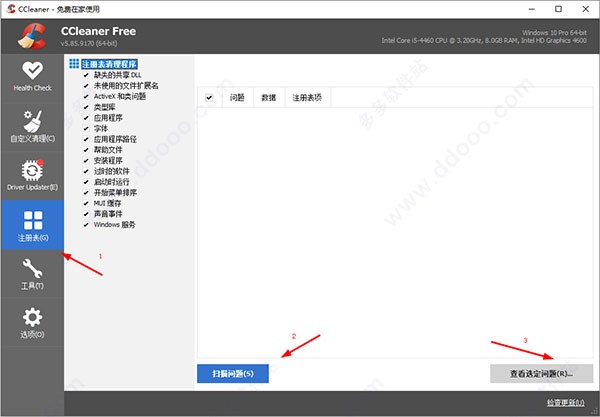Toggle 开始菜单排序 checkbox

tap(86, 193)
